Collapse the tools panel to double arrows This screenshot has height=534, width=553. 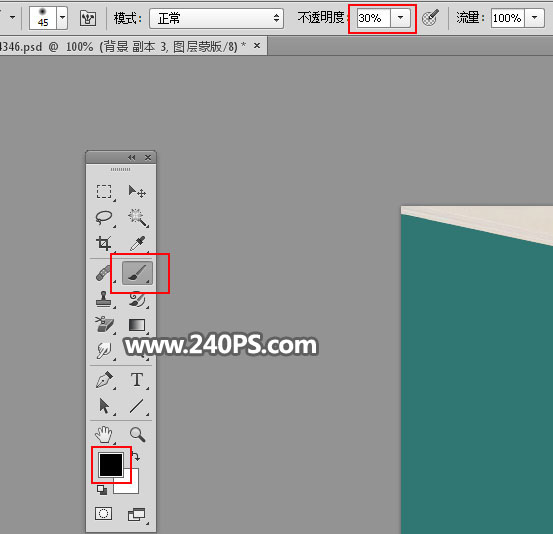point(132,157)
